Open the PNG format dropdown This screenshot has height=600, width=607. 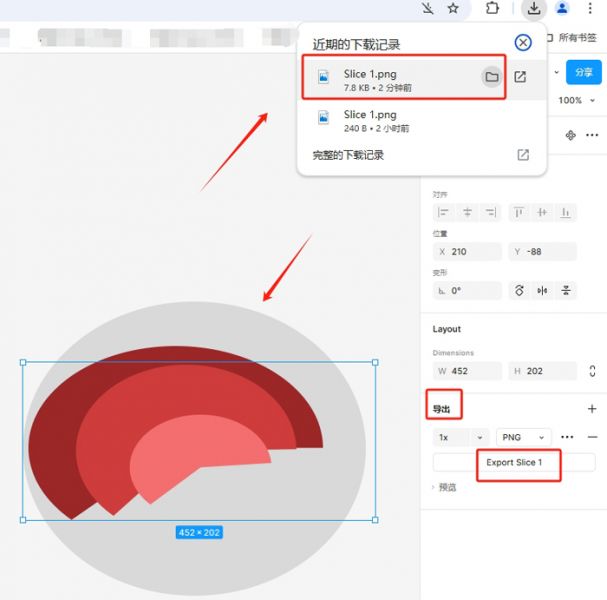point(523,437)
